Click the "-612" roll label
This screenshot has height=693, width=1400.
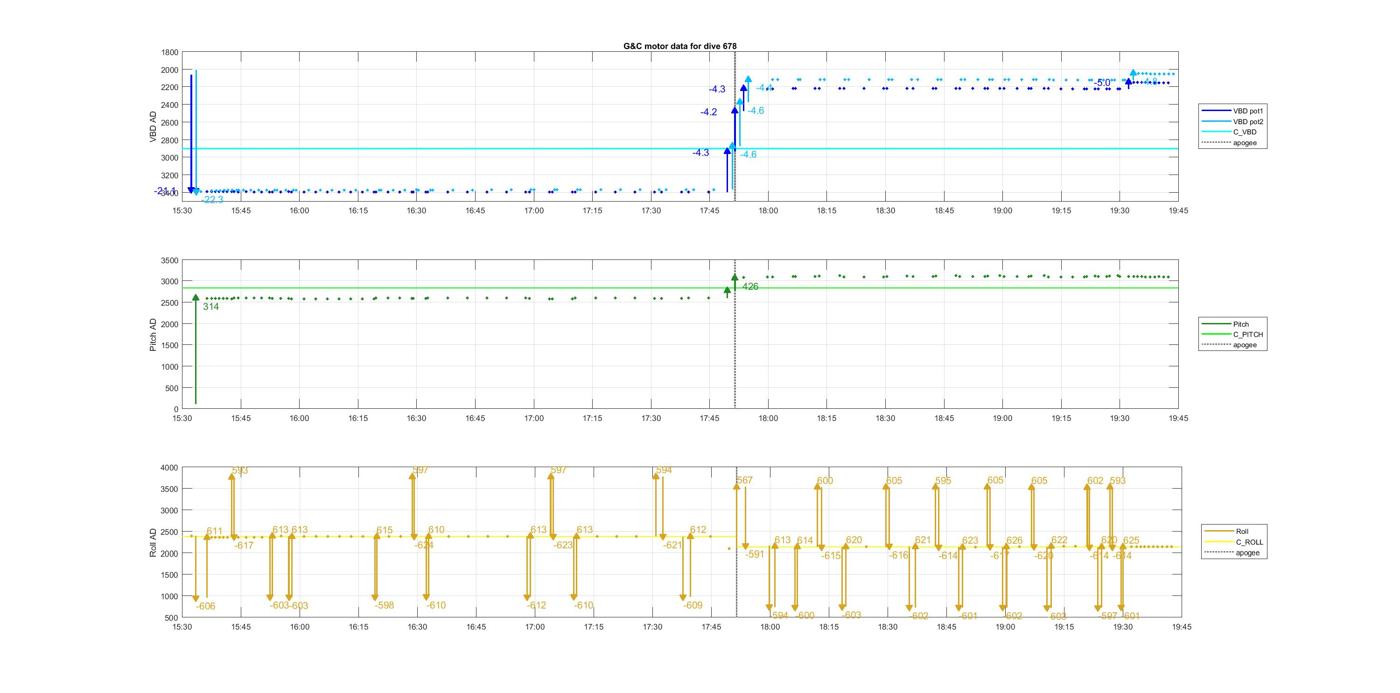pyautogui.click(x=537, y=605)
